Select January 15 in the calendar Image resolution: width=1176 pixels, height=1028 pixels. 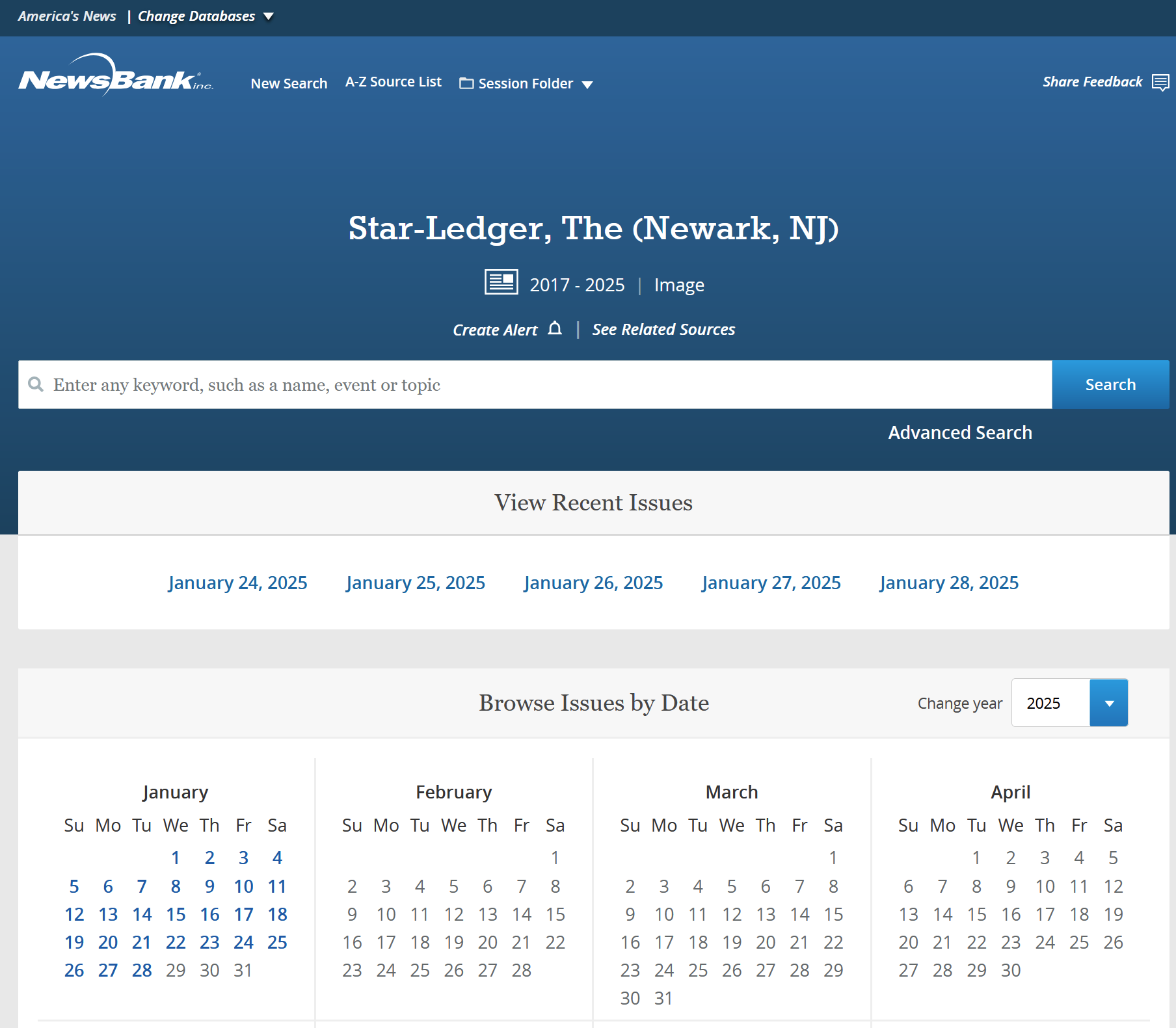point(176,914)
